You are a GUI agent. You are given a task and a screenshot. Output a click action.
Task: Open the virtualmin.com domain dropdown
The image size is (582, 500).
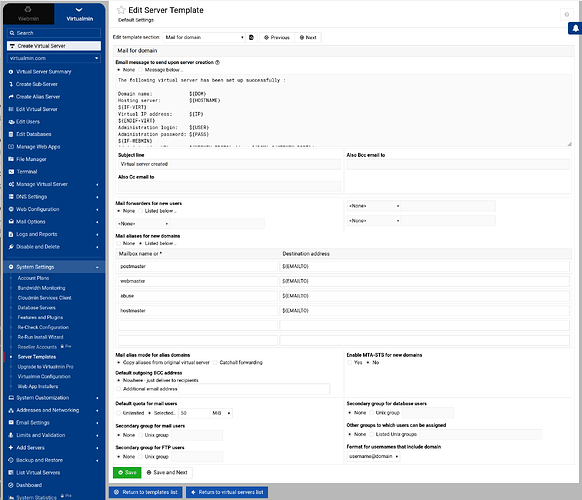(54, 58)
